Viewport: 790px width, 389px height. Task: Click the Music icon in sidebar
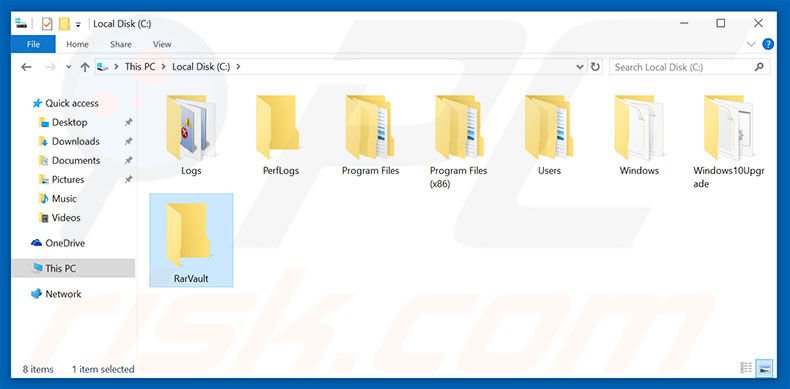44,199
